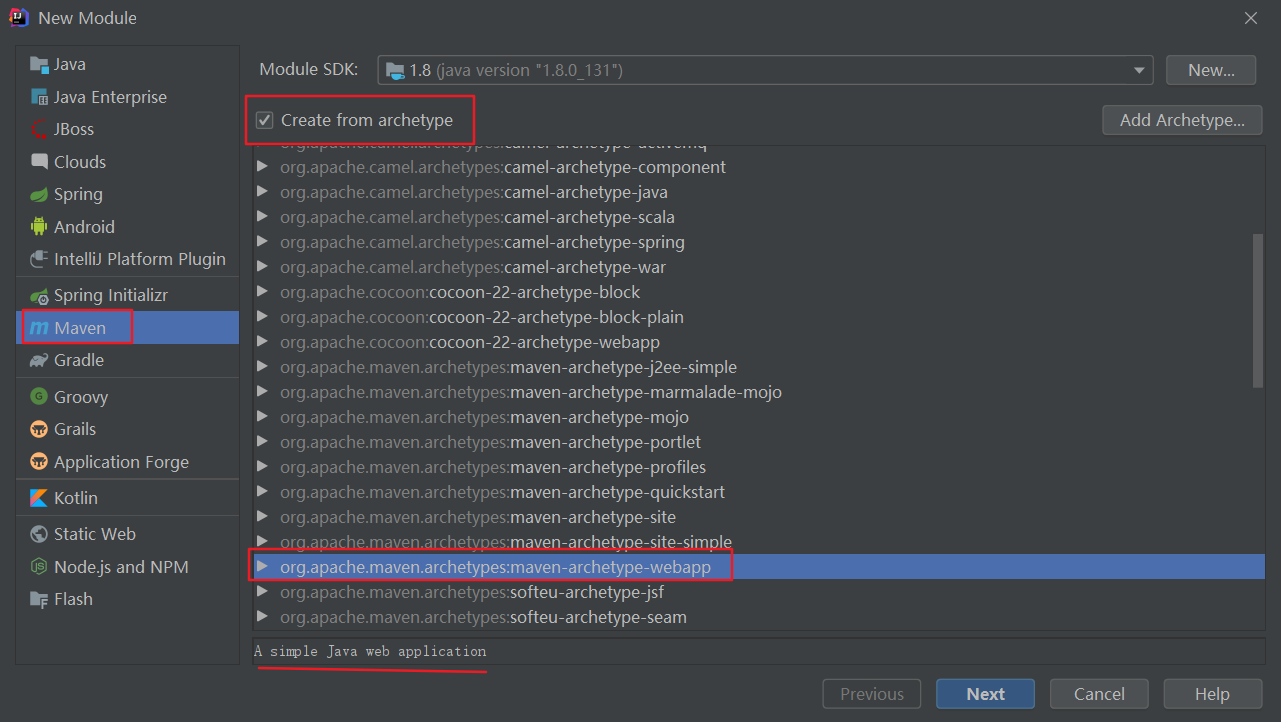
Task: Select Node.js and NPM module type
Action: [x=128, y=567]
